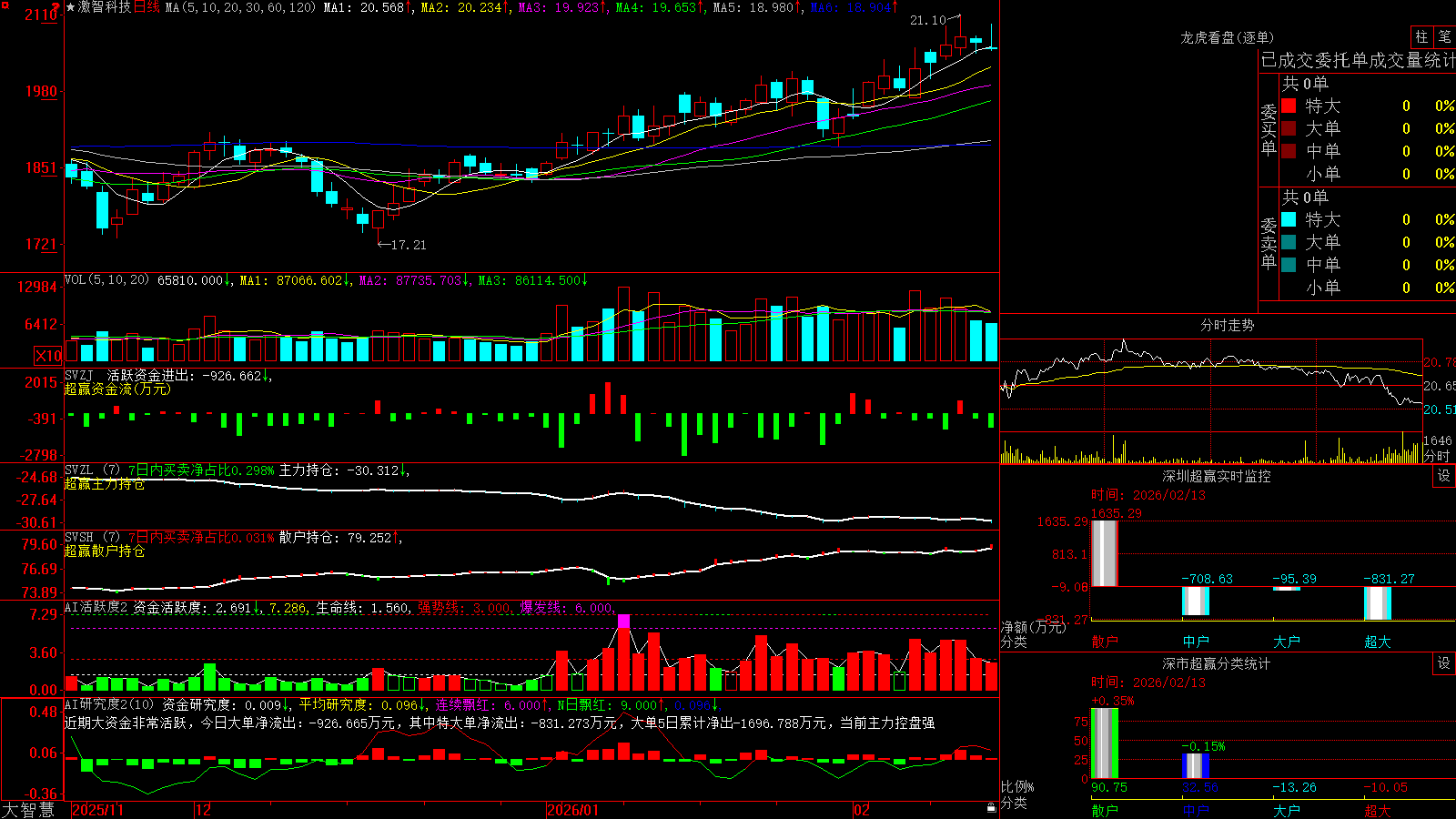Click the MA2: 20.234 value

pyautogui.click(x=460, y=7)
